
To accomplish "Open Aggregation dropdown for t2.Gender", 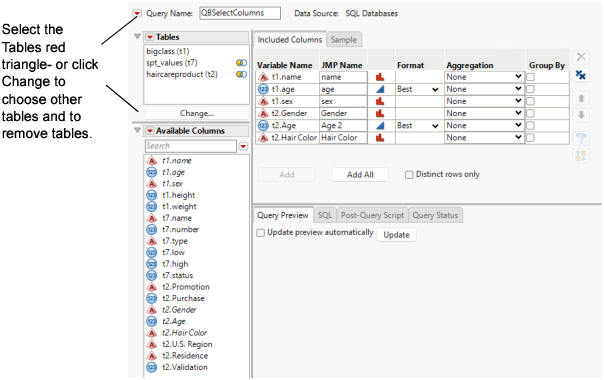I will 484,113.
